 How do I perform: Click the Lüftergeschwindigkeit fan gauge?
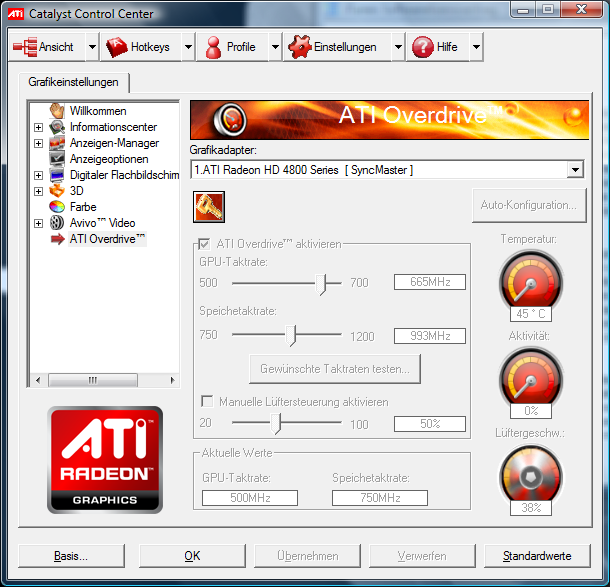[531, 475]
